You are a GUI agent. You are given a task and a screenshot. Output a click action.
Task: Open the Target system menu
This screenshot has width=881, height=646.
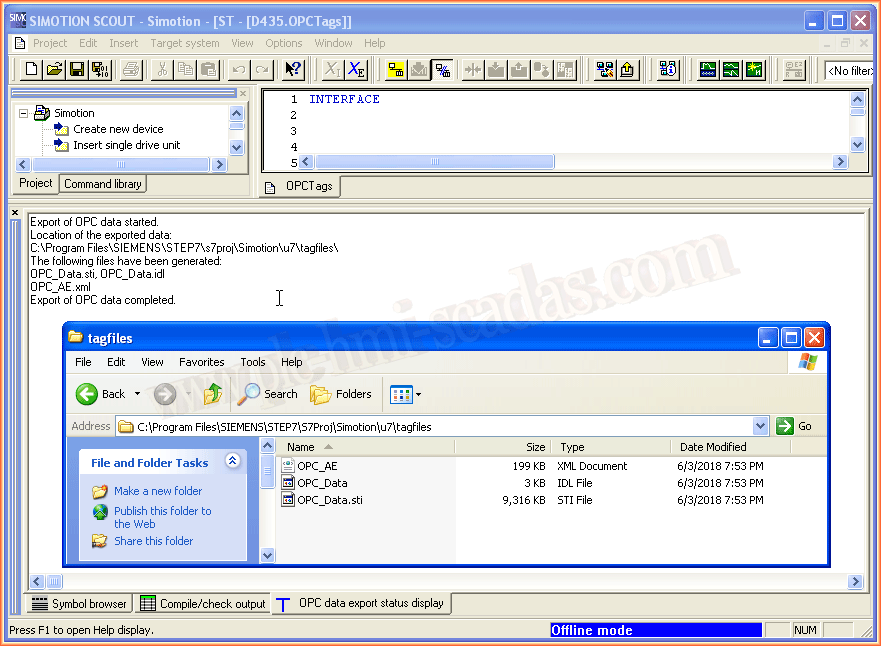click(184, 43)
